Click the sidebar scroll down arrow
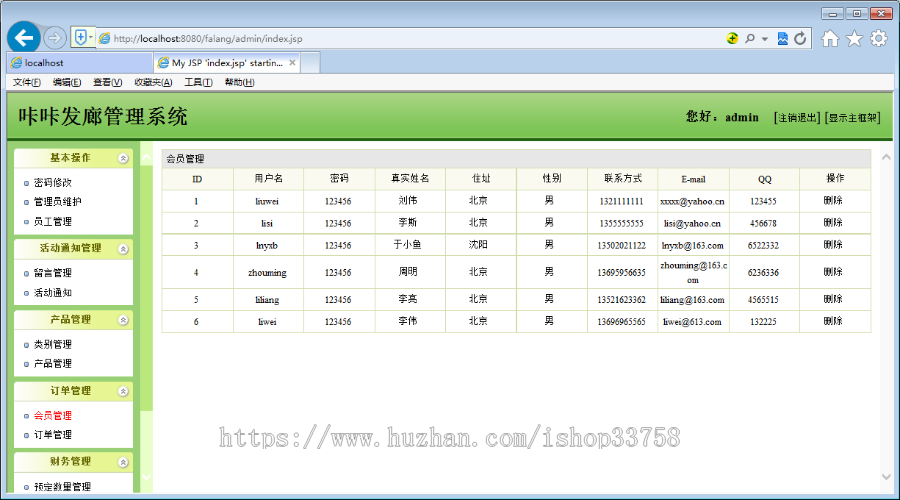Viewport: 900px width, 500px height. [146, 476]
